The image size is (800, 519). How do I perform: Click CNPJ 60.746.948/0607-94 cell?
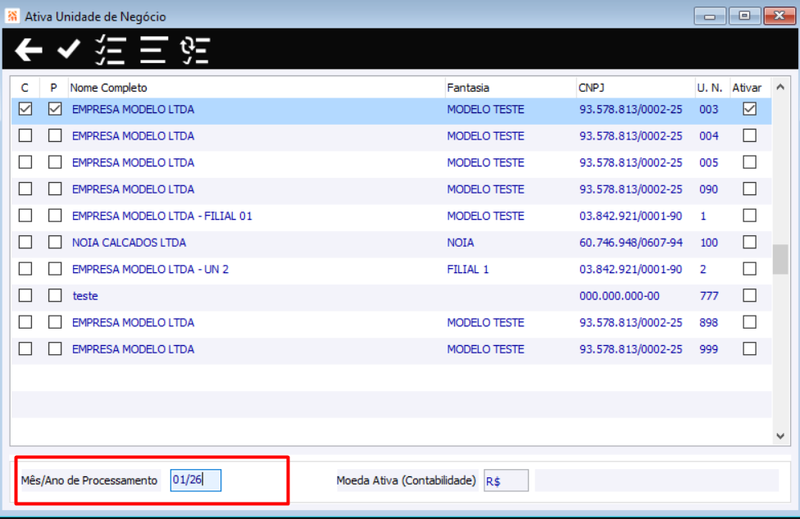click(x=631, y=242)
